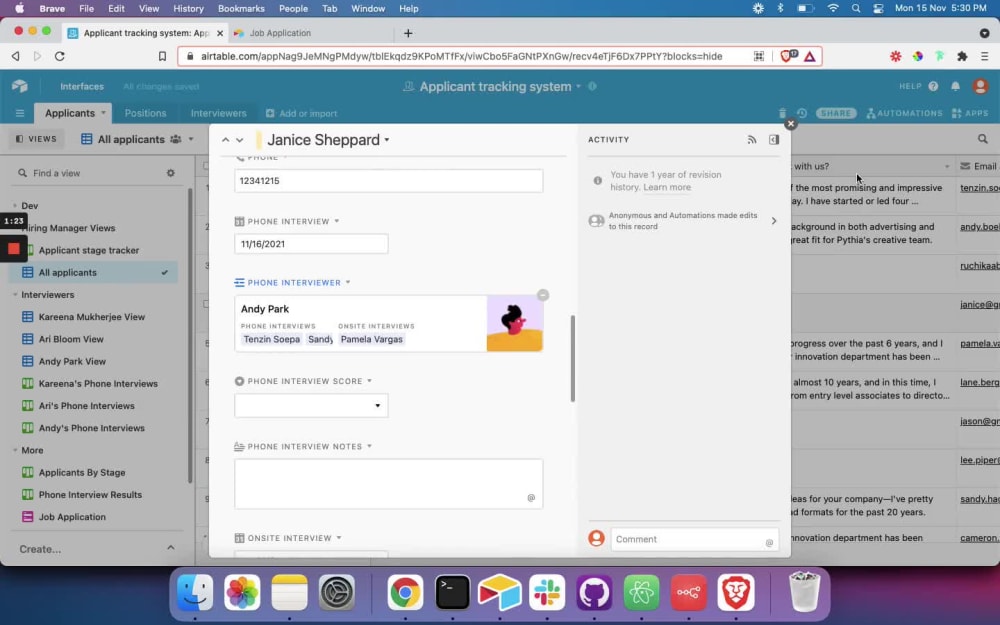
Task: Collapse the Interviewers section in the sidebar
Action: pyautogui.click(x=14, y=294)
